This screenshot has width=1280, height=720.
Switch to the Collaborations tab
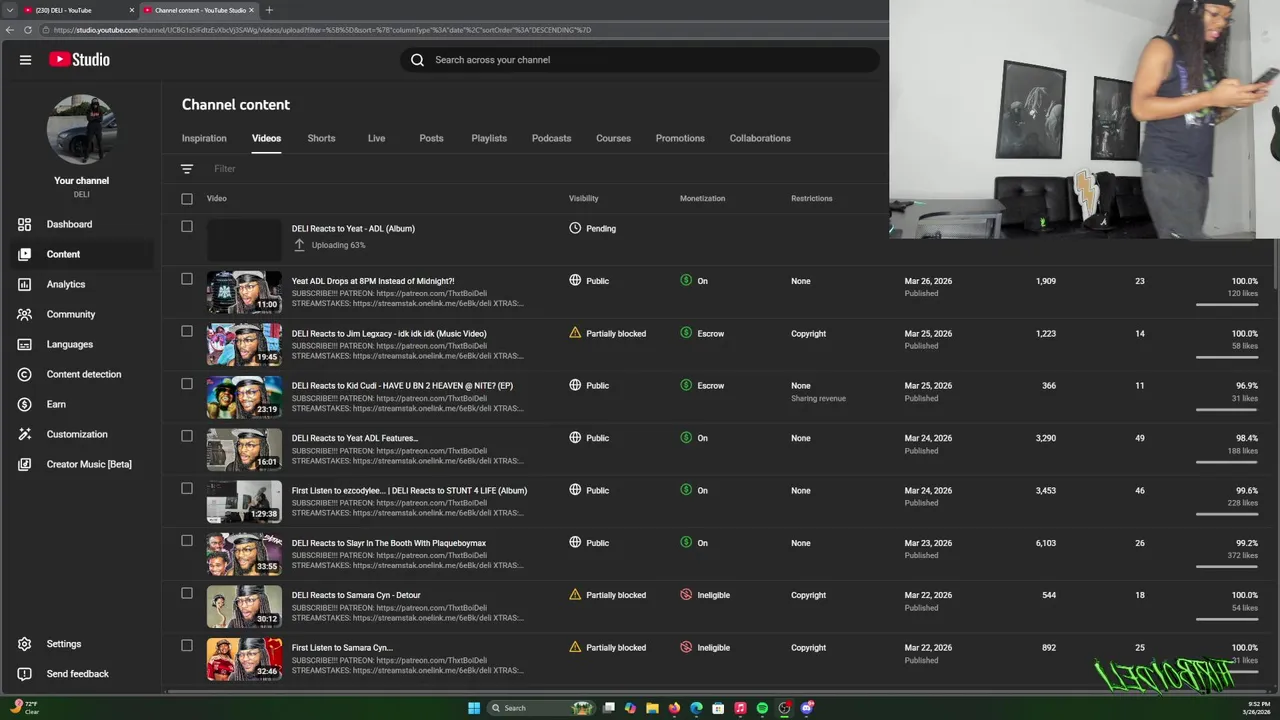click(760, 138)
